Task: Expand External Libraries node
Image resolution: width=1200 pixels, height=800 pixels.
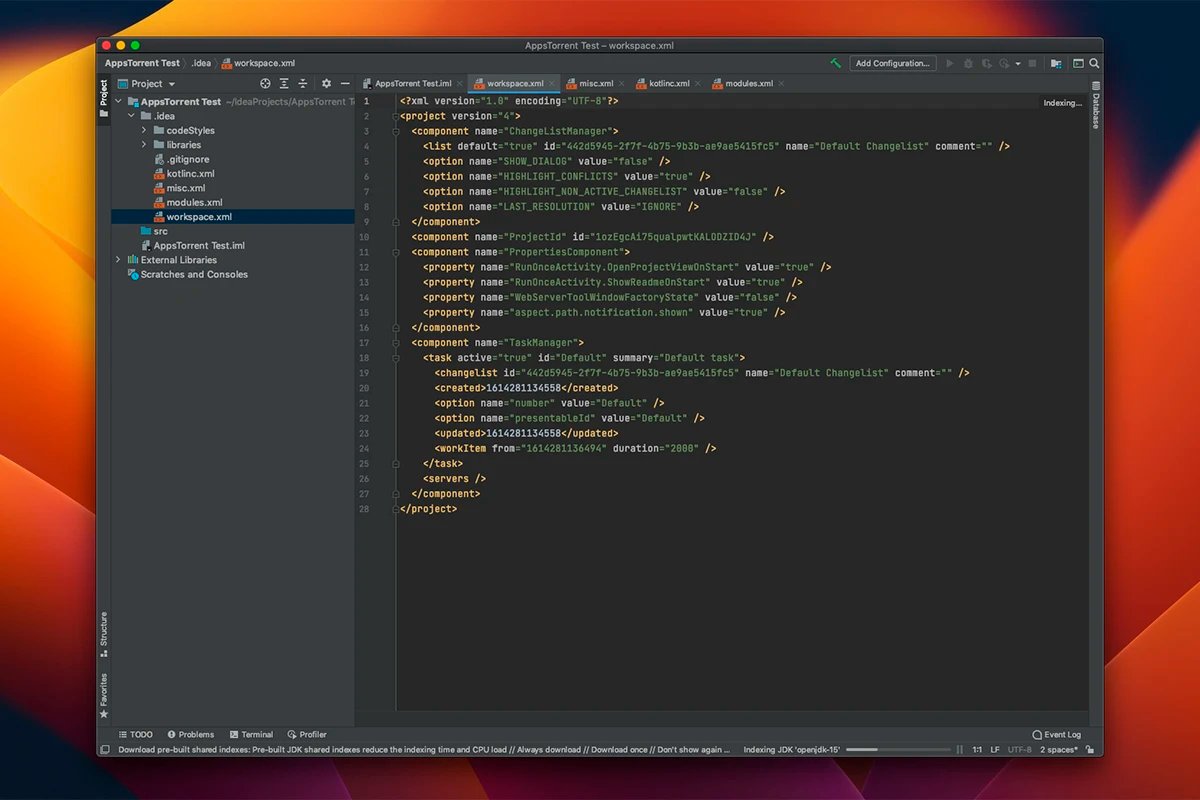Action: (119, 260)
